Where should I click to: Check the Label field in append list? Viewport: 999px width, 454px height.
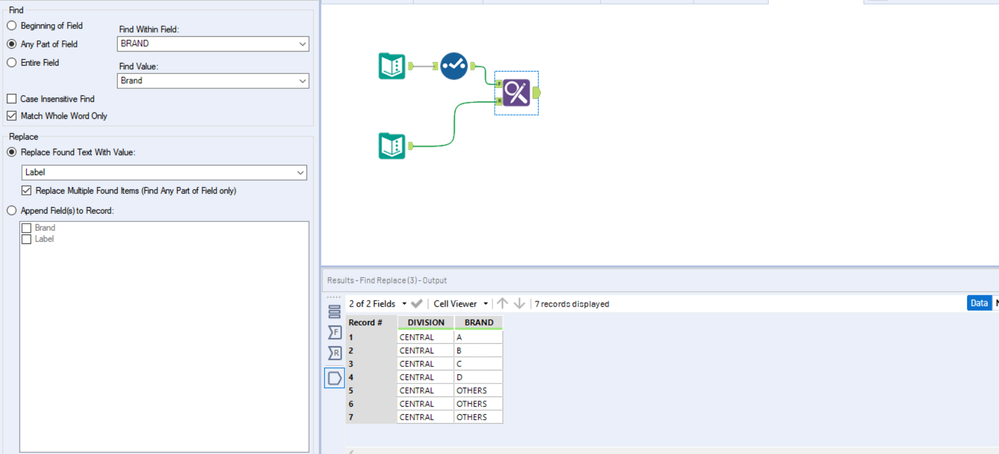[26, 239]
